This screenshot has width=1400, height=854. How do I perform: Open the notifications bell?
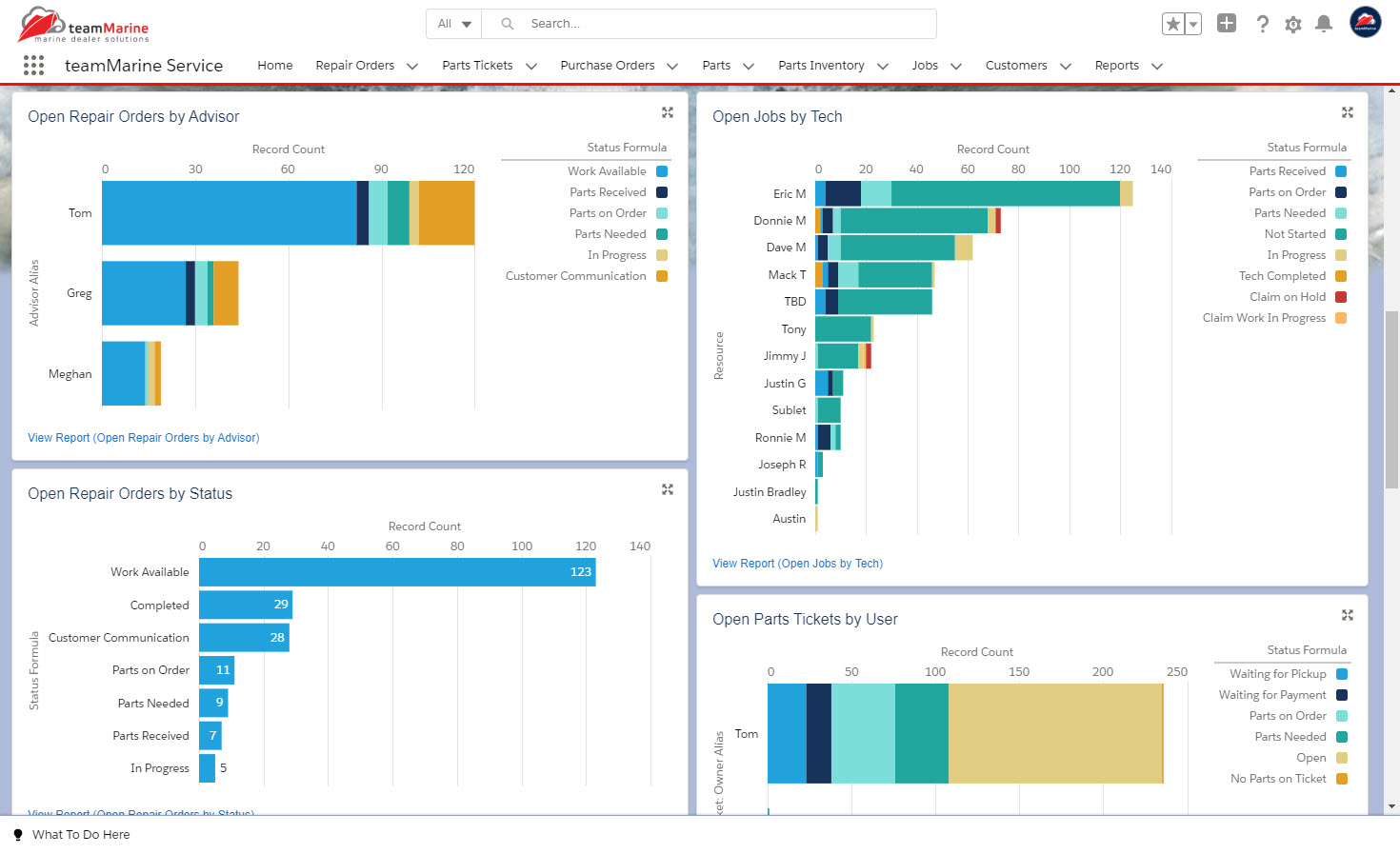(x=1324, y=24)
